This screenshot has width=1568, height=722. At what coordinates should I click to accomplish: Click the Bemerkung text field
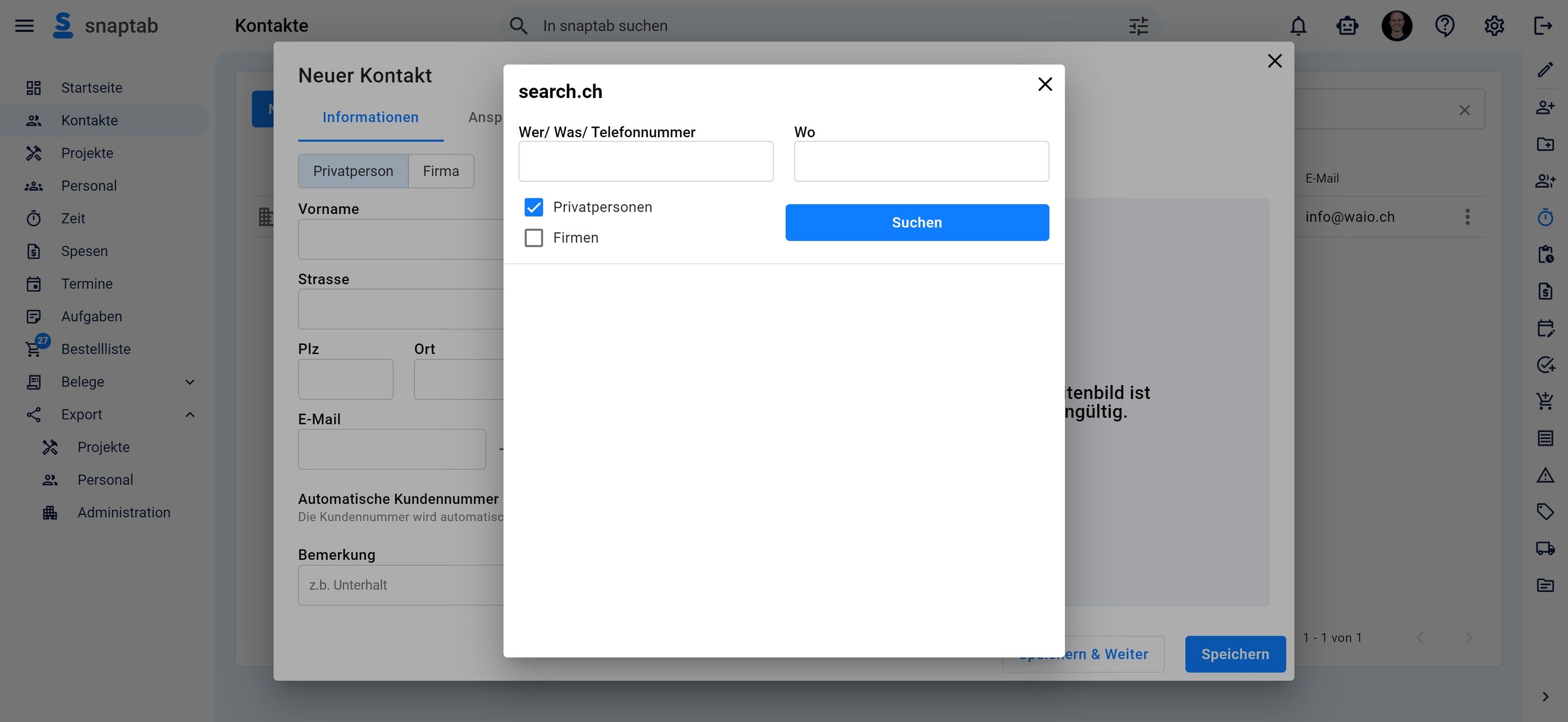tap(401, 585)
